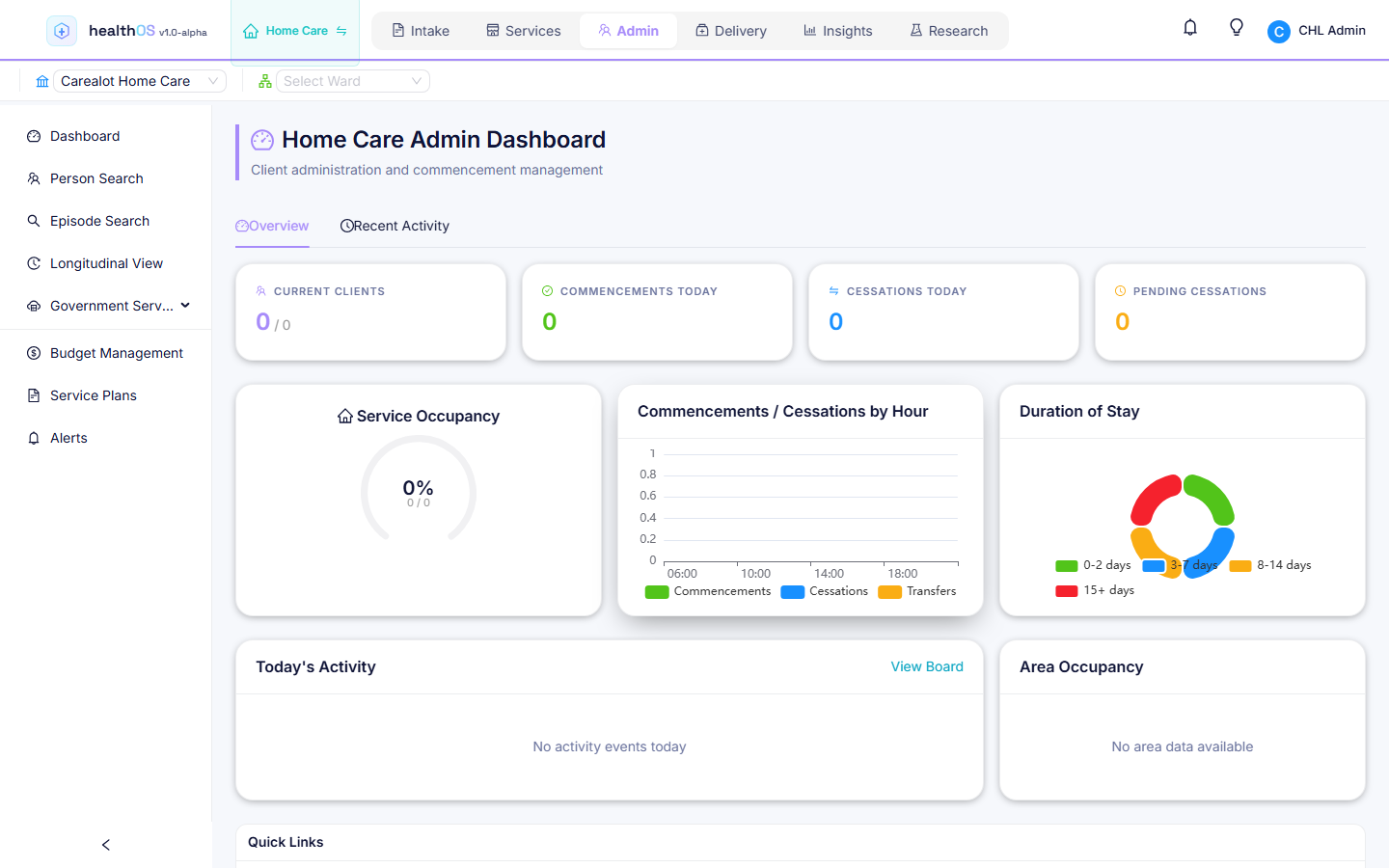Click the Service Occupancy house icon
Viewport: 1389px width, 868px height.
click(x=345, y=416)
